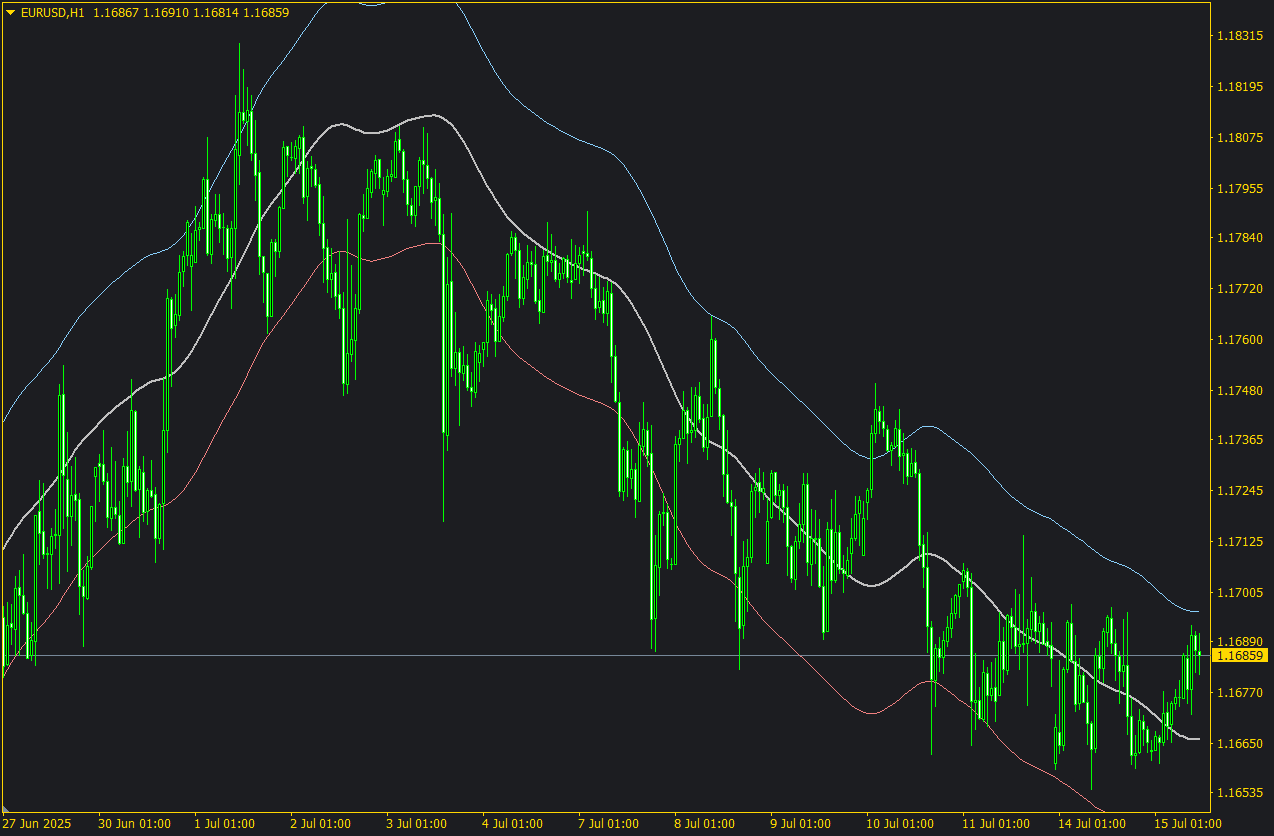Click the 2 Jul 01:00 time label
The height and width of the screenshot is (836, 1274).
pos(320,824)
